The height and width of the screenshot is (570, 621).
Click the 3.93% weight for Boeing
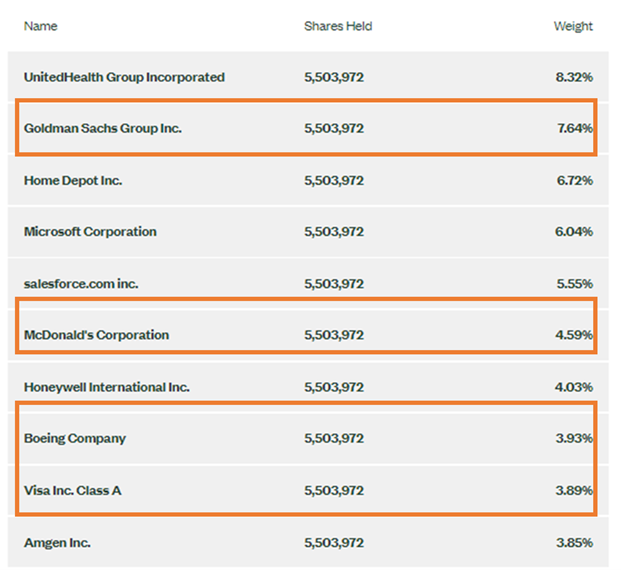point(574,438)
